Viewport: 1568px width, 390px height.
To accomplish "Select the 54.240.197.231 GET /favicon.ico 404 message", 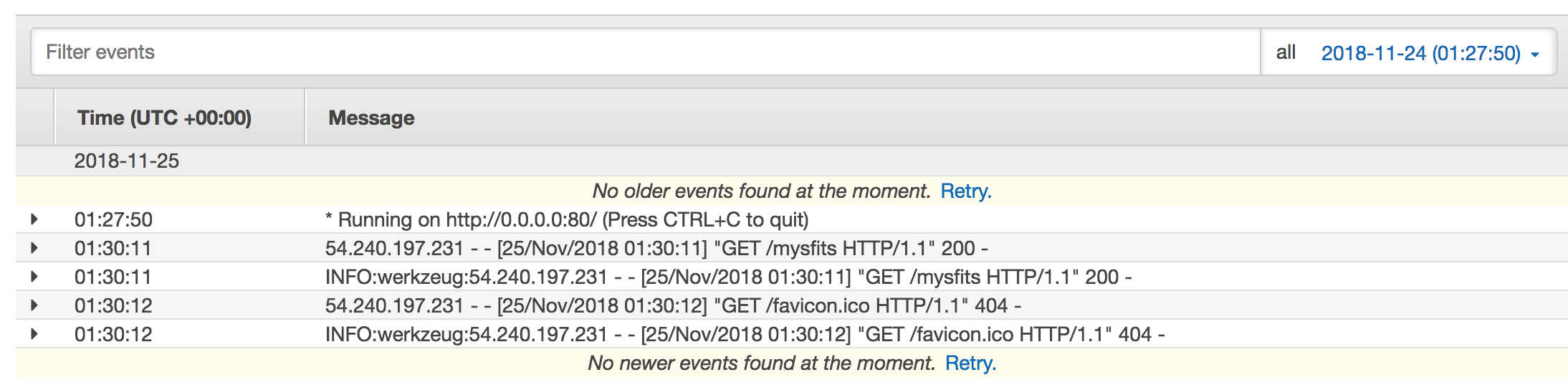I will tap(674, 305).
